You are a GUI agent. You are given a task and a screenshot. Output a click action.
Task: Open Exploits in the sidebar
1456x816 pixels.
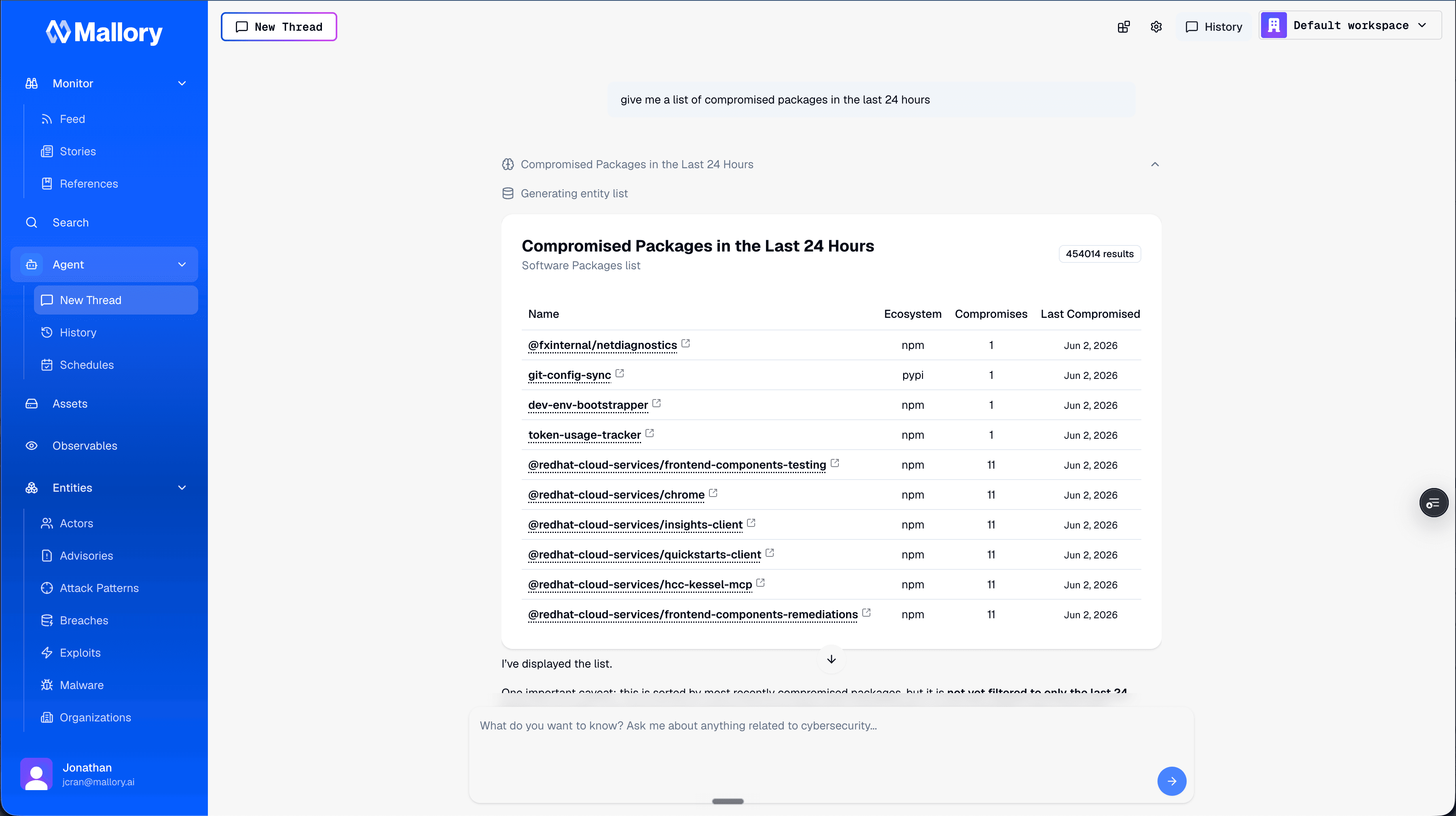pos(116,653)
